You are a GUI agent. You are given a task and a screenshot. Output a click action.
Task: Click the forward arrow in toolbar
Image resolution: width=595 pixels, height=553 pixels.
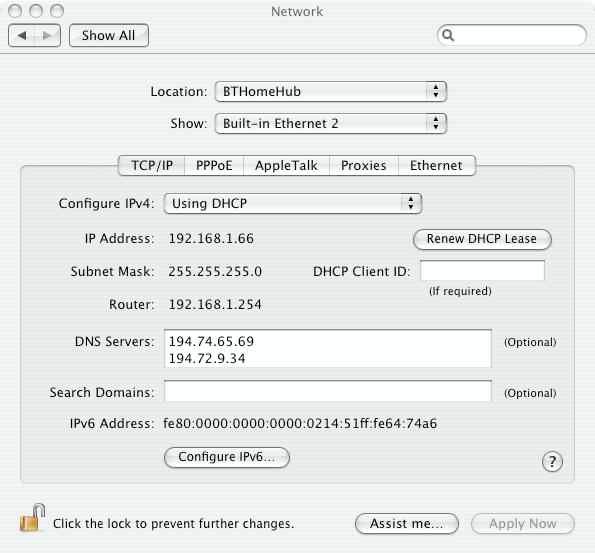coord(47,36)
